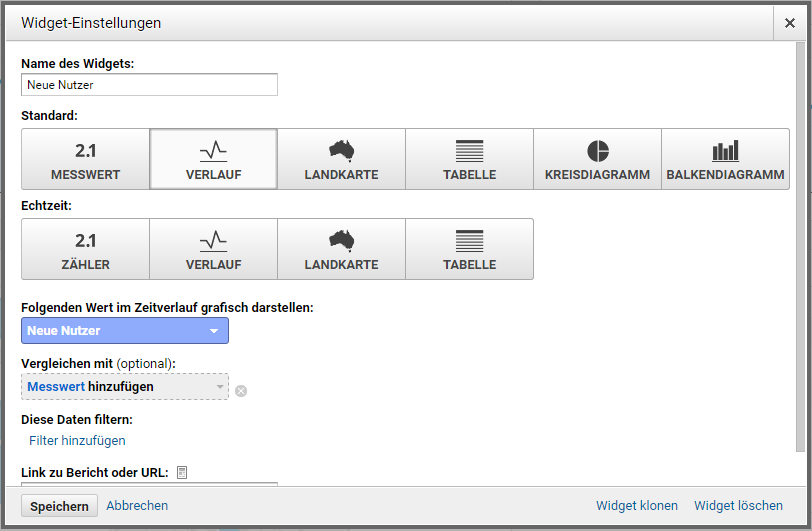Open the Messwert hinzufügen comparison dropdown
The height and width of the screenshot is (531, 812).
(125, 386)
